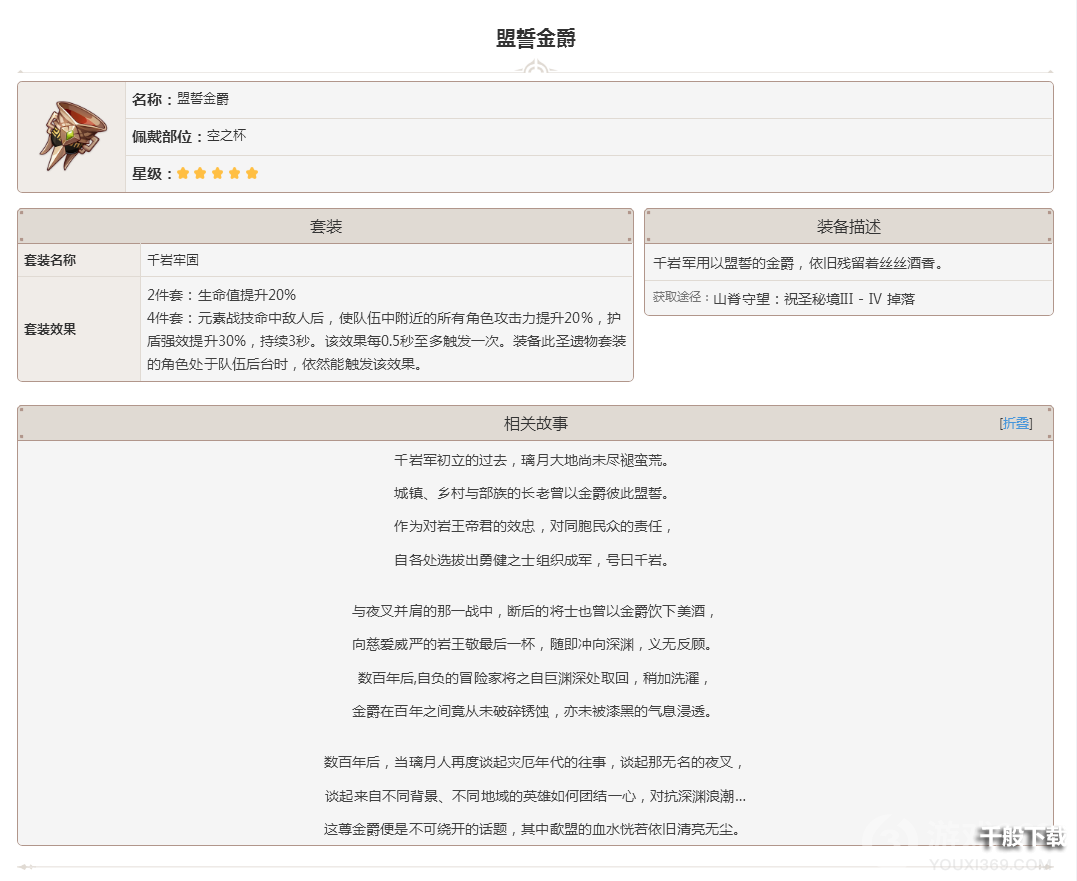The height and width of the screenshot is (881, 1077).
Task: Open the 千岩牢固 set name
Action: pos(173,260)
